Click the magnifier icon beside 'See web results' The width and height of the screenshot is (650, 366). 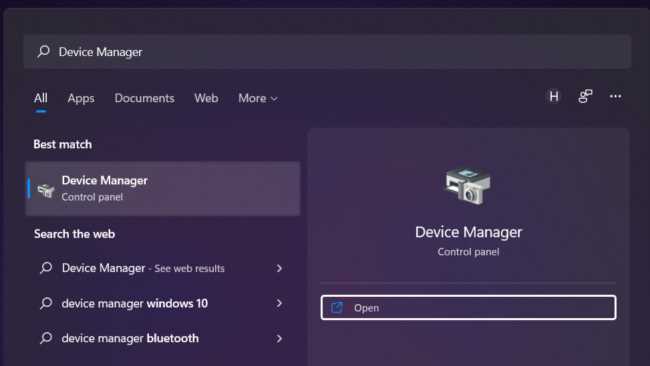coord(46,268)
